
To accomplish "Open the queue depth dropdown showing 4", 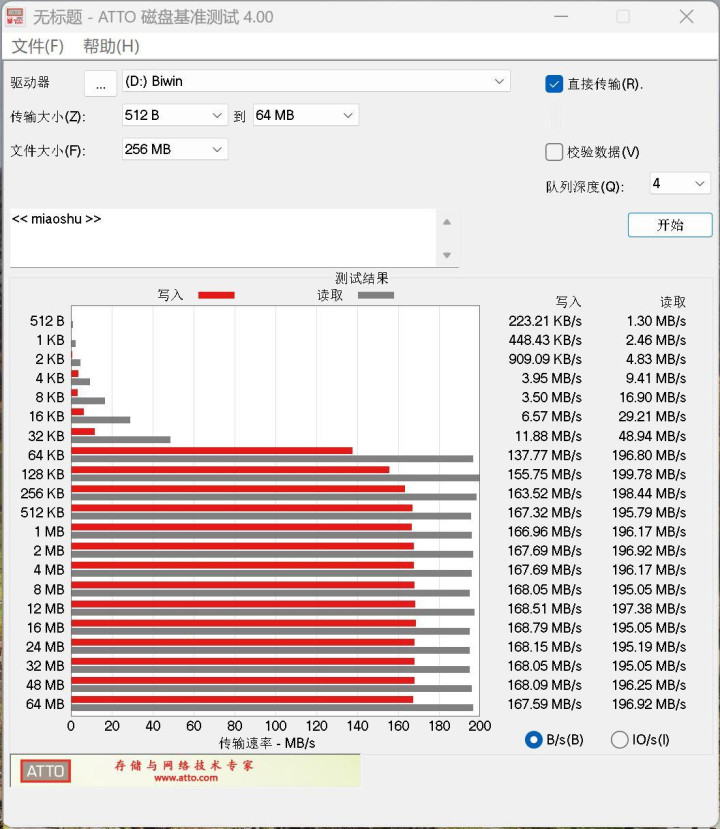I will (680, 183).
